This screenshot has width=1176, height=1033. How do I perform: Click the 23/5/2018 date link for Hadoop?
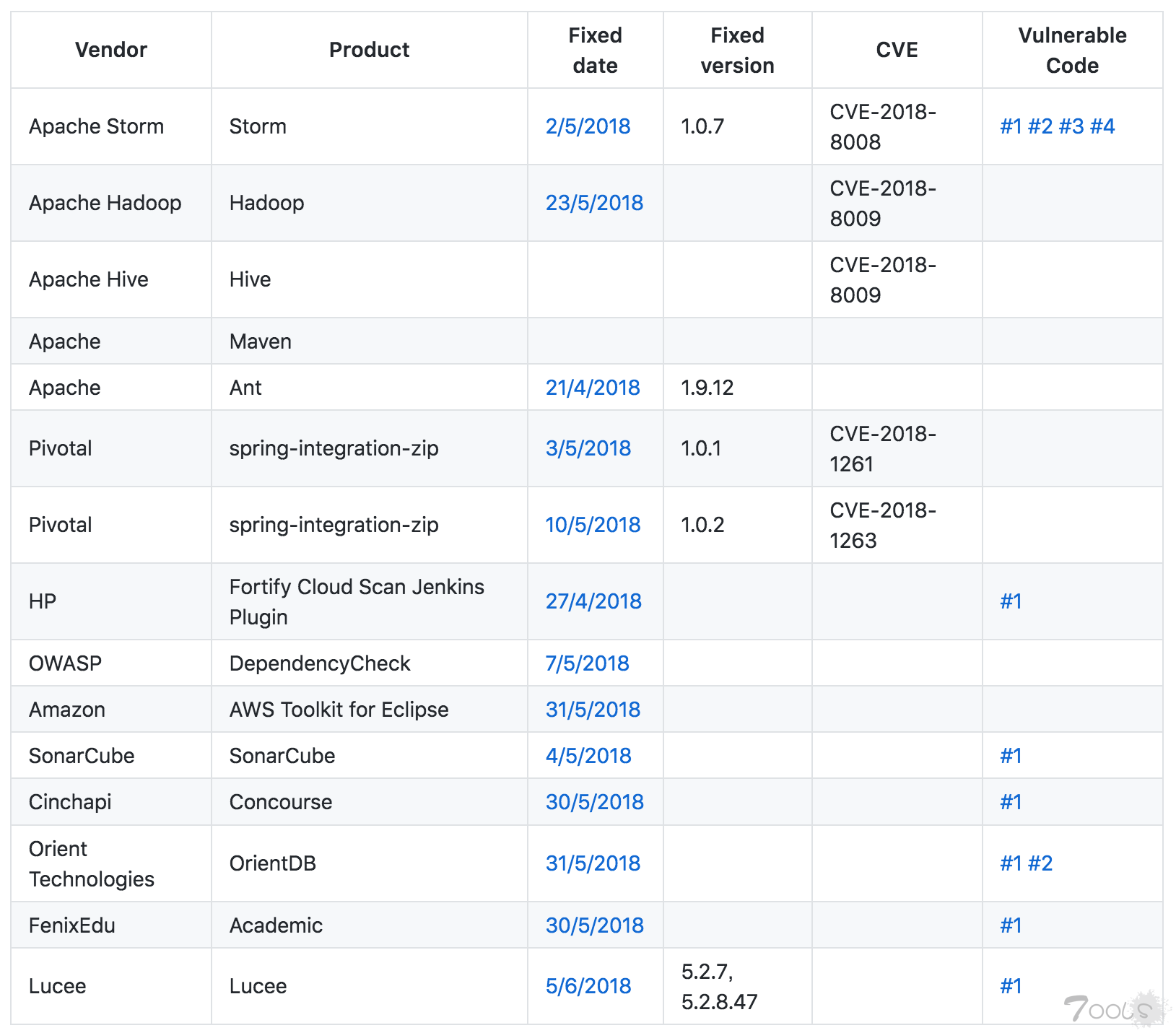(x=594, y=203)
